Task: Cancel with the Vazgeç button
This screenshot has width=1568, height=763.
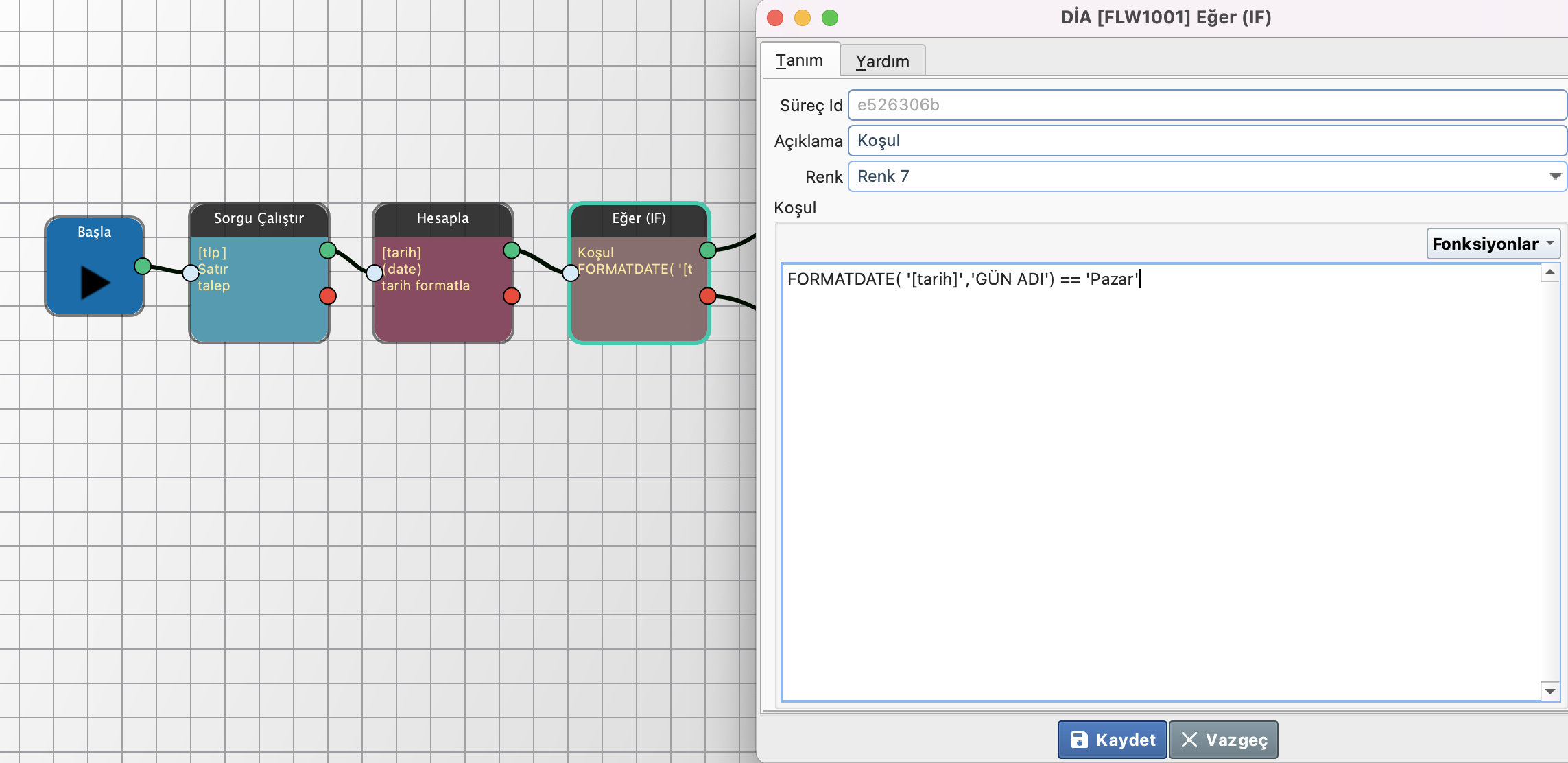Action: (1224, 740)
